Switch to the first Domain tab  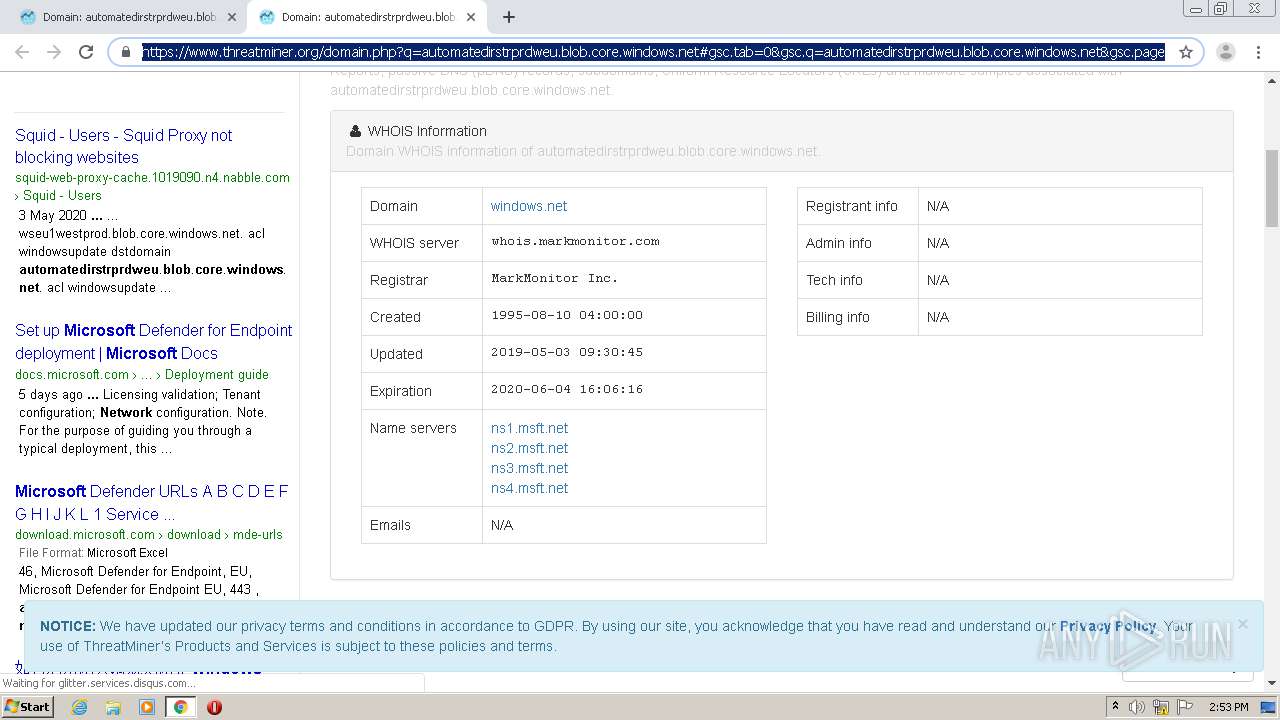[x=127, y=17]
